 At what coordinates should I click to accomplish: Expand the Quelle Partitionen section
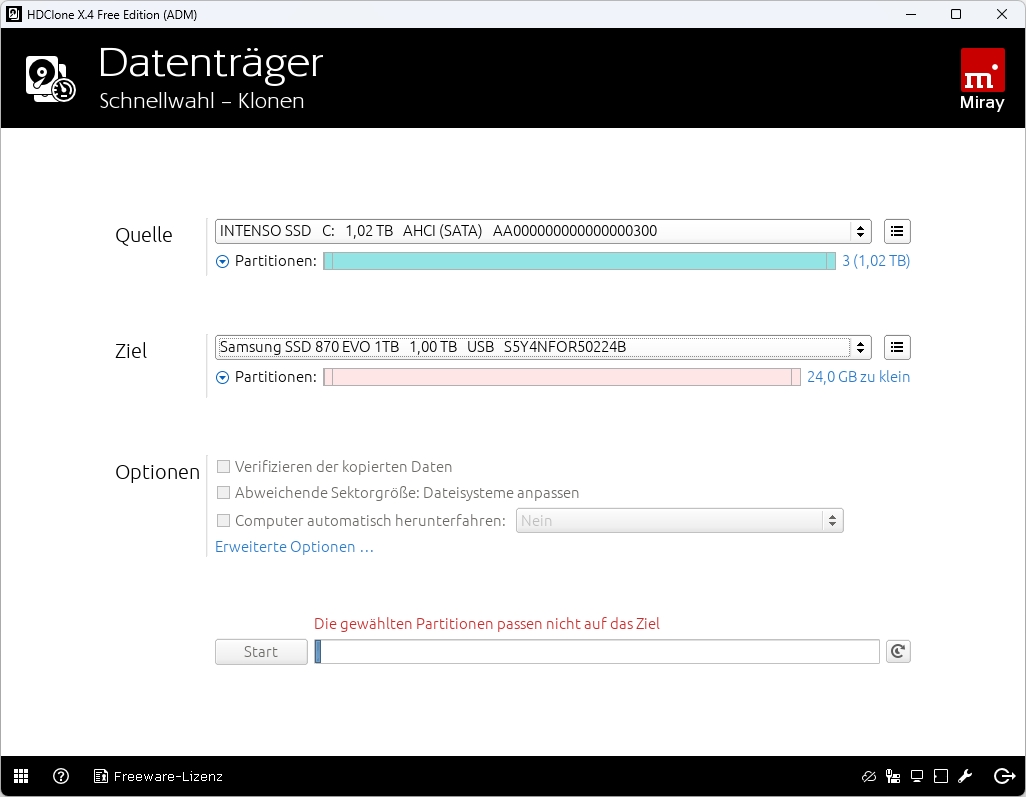pos(222,262)
